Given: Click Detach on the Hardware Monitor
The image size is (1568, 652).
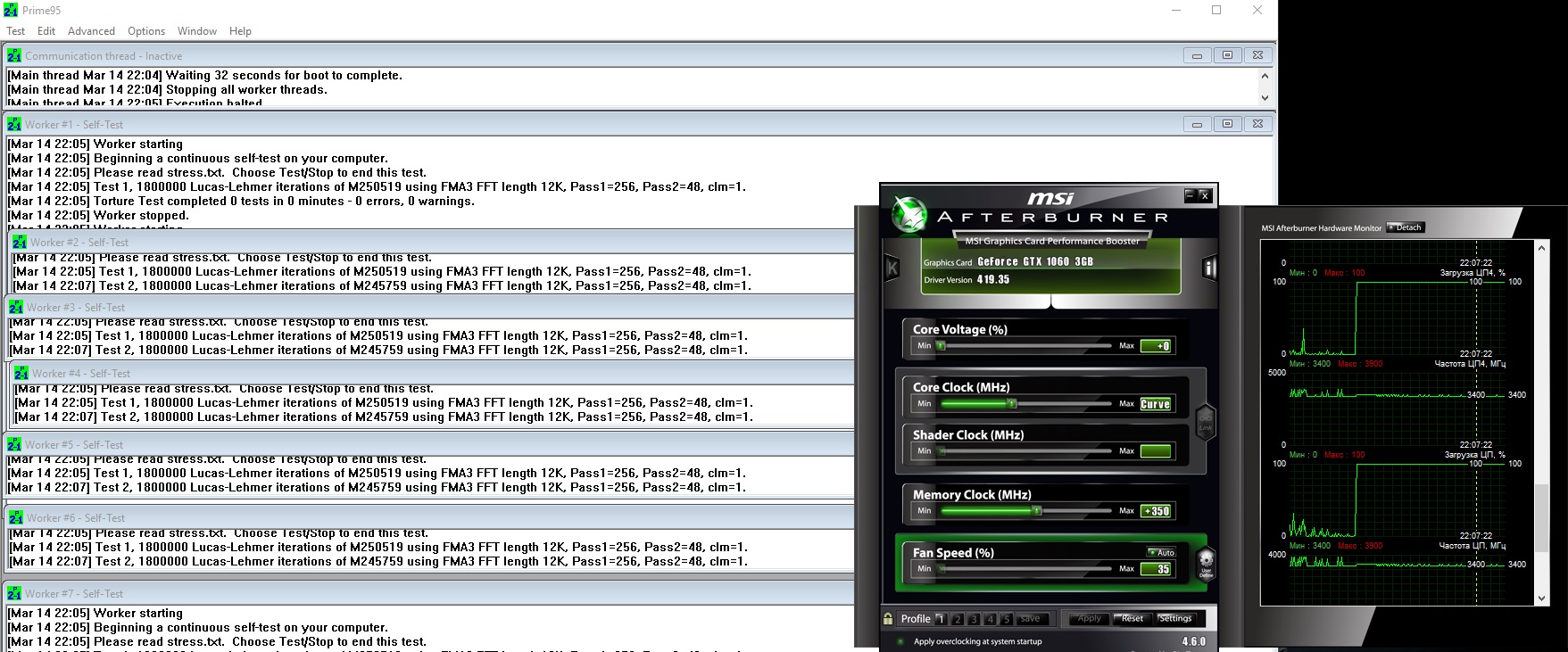Looking at the screenshot, I should click(1406, 227).
